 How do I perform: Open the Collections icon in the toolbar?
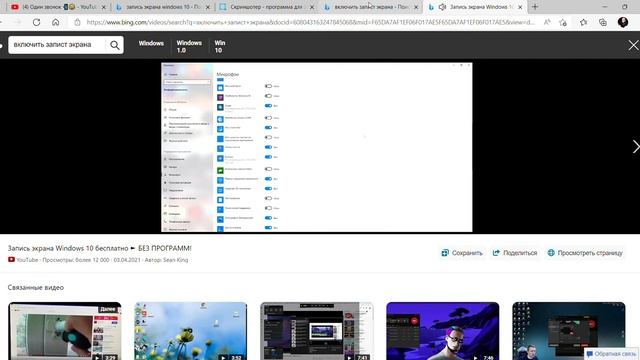602,22
